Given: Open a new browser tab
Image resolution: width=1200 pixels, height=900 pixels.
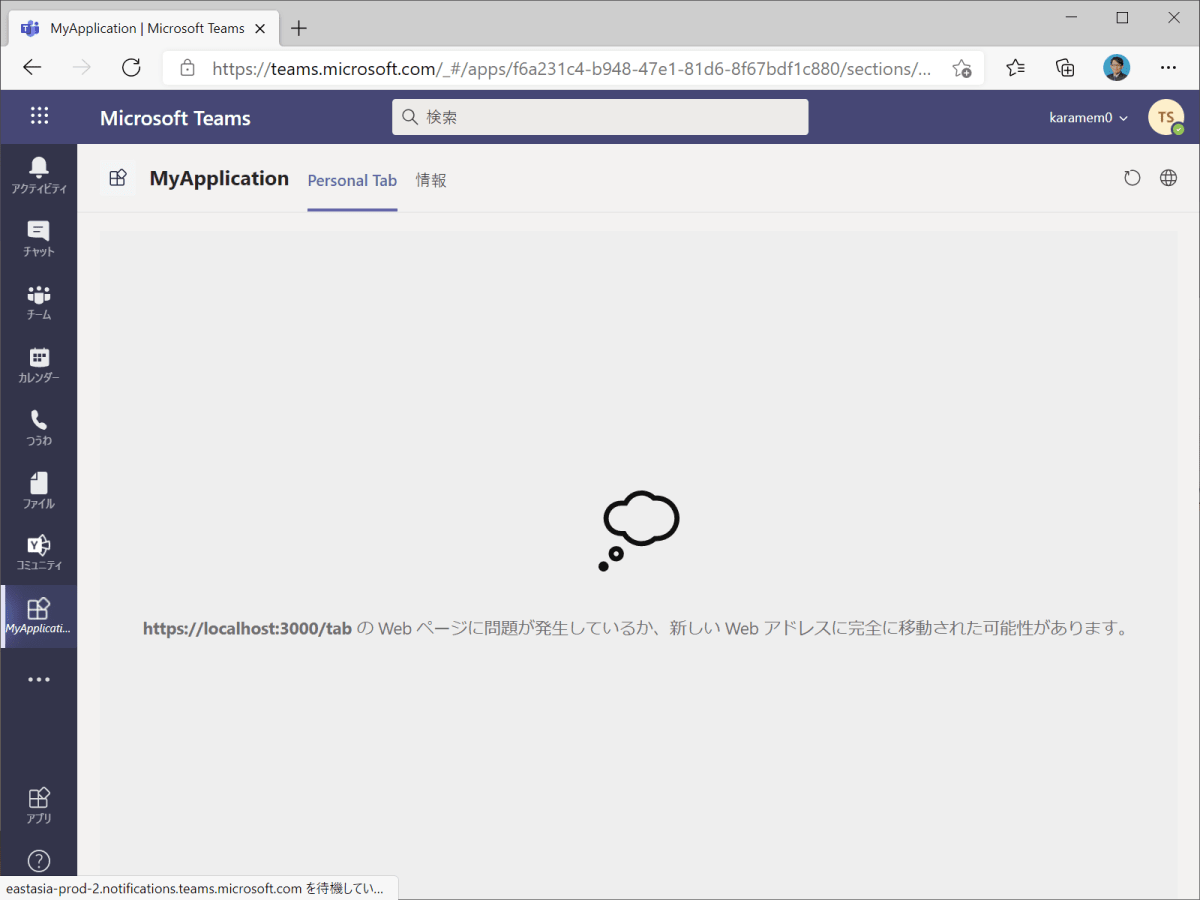Looking at the screenshot, I should tap(298, 28).
